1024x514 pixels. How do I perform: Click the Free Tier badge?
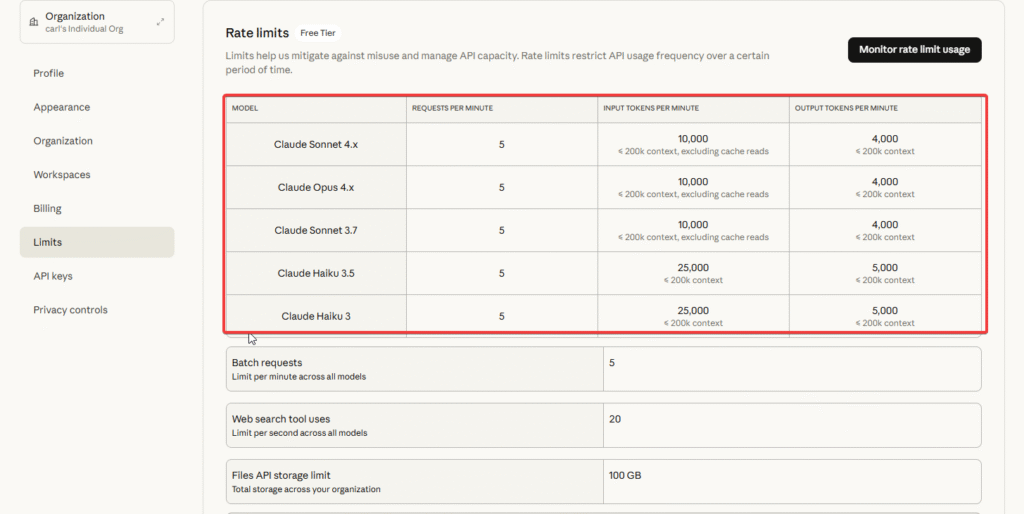[x=318, y=33]
